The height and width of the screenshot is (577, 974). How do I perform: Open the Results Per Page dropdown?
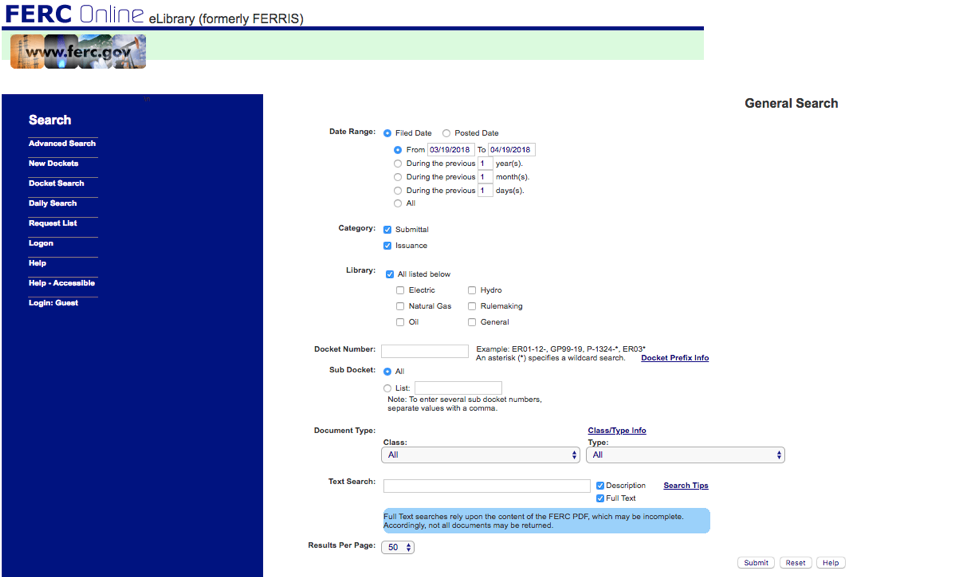point(398,547)
